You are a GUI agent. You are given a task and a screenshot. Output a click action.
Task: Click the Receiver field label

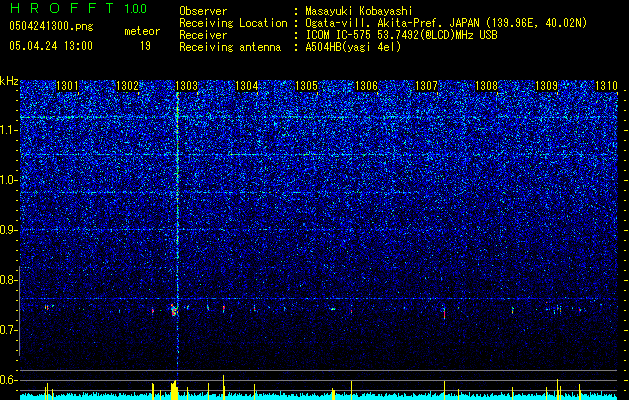[x=203, y=35]
